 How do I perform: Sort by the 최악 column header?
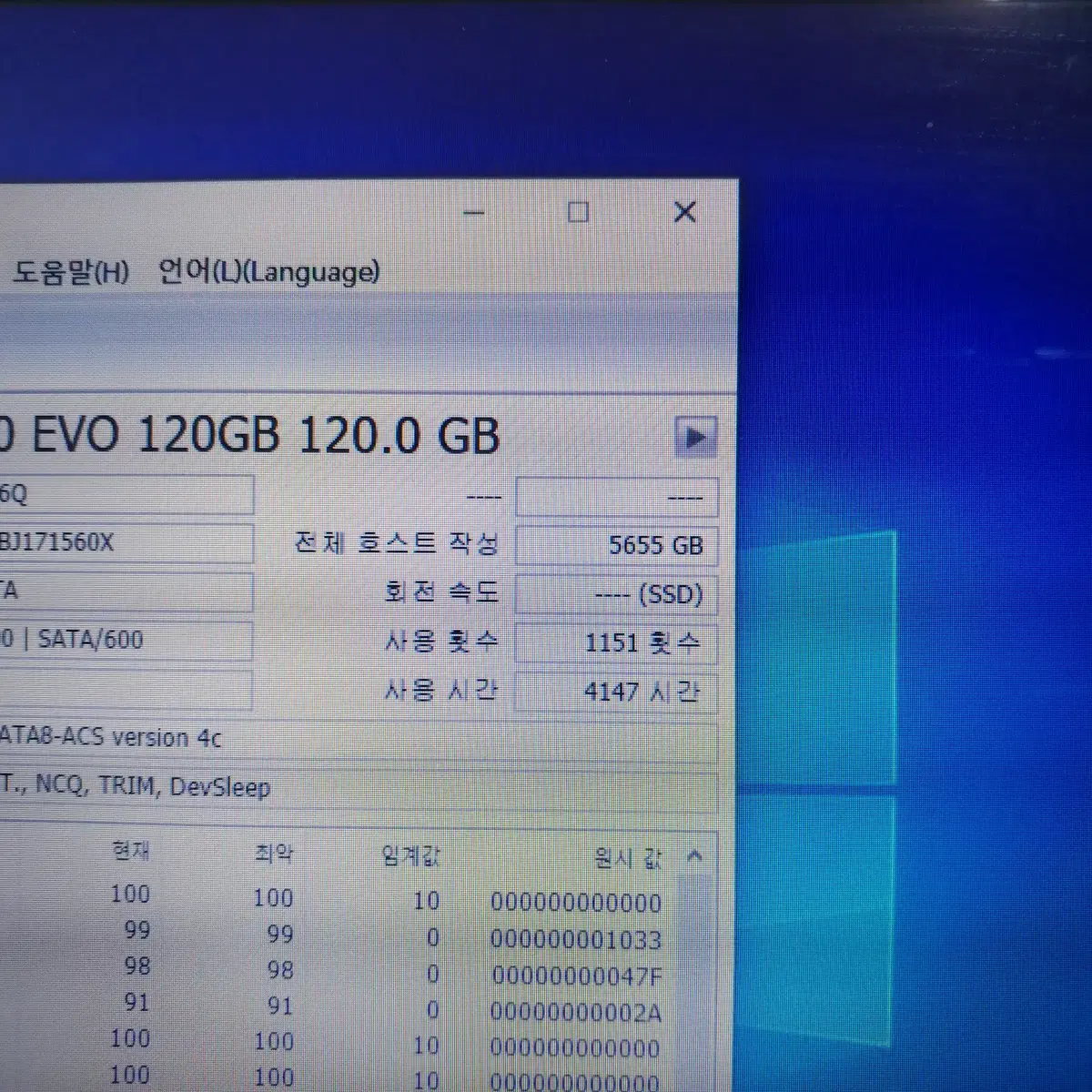[274, 854]
